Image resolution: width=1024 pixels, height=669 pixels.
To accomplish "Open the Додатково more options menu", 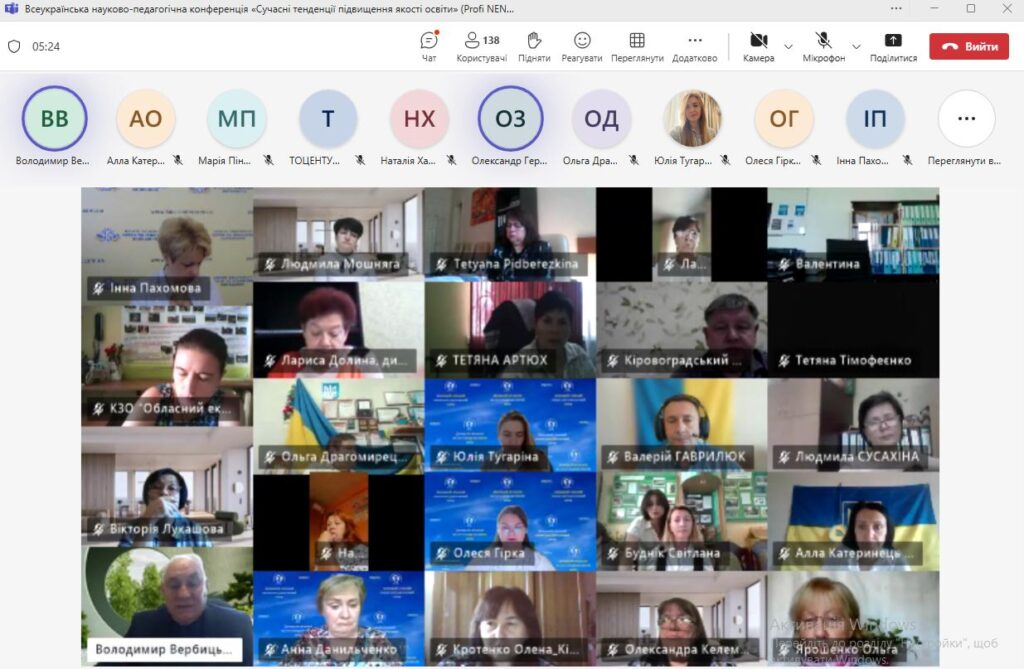I will (x=695, y=46).
